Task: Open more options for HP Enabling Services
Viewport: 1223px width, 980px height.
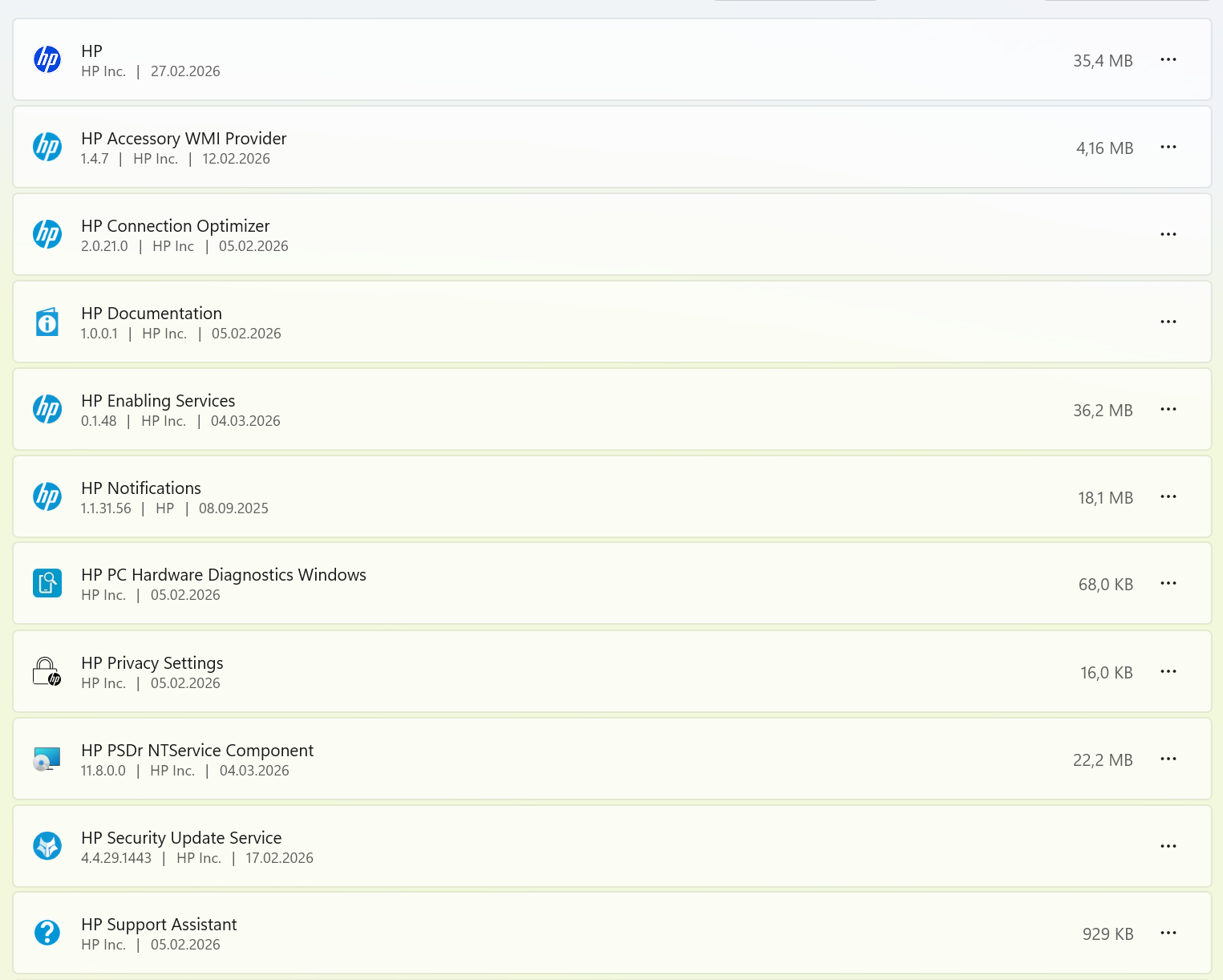Action: pyautogui.click(x=1168, y=409)
